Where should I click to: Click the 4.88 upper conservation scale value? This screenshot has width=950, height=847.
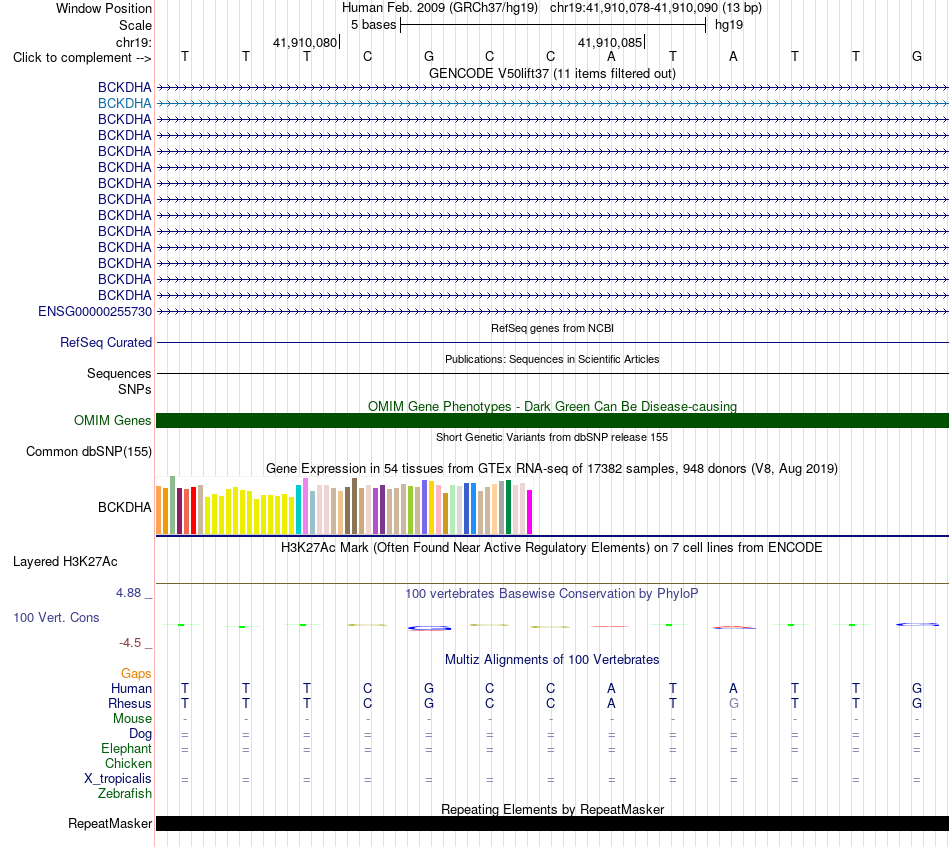click(x=128, y=593)
